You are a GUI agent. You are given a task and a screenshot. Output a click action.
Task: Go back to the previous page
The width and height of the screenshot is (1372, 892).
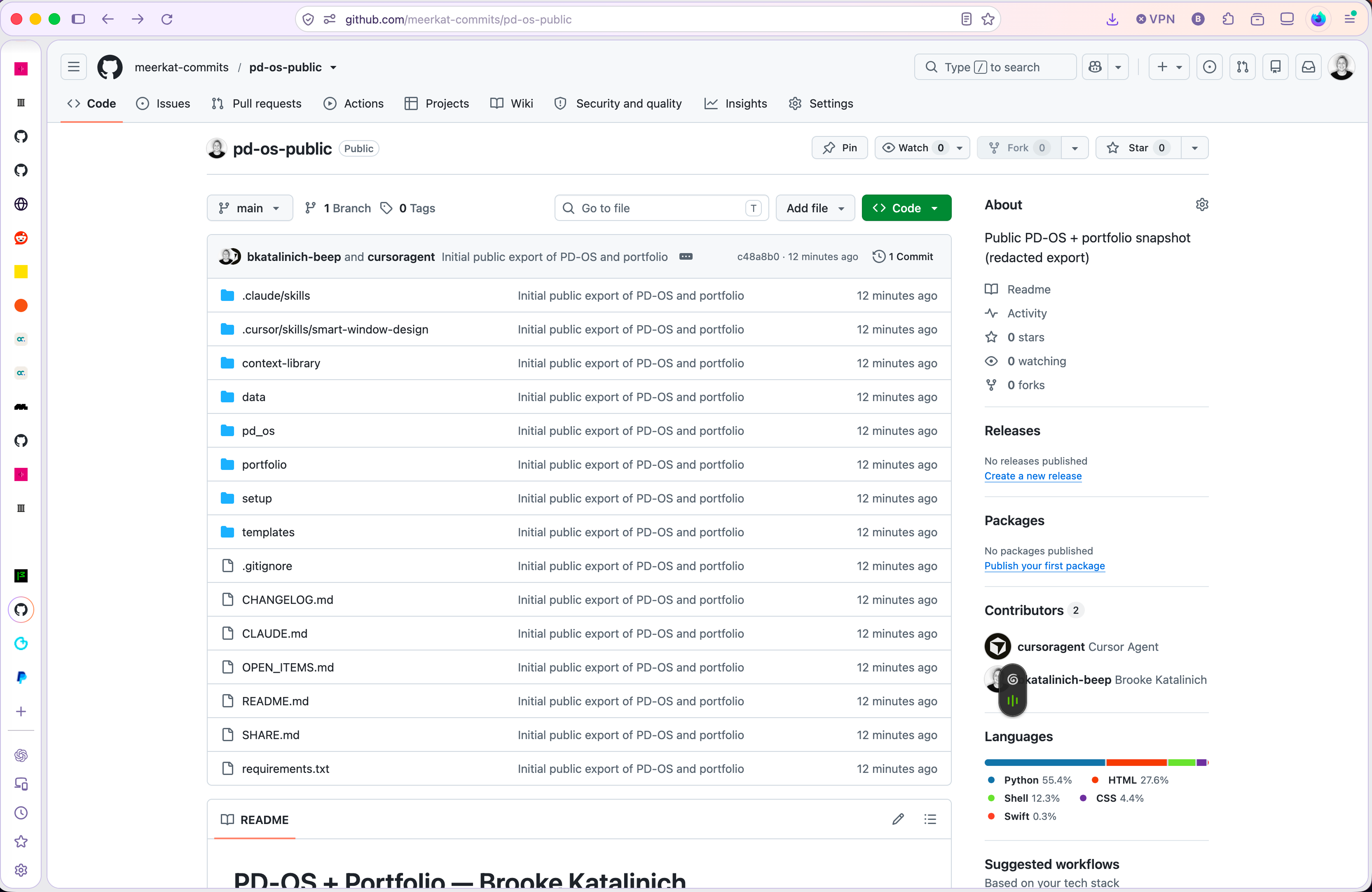(108, 19)
